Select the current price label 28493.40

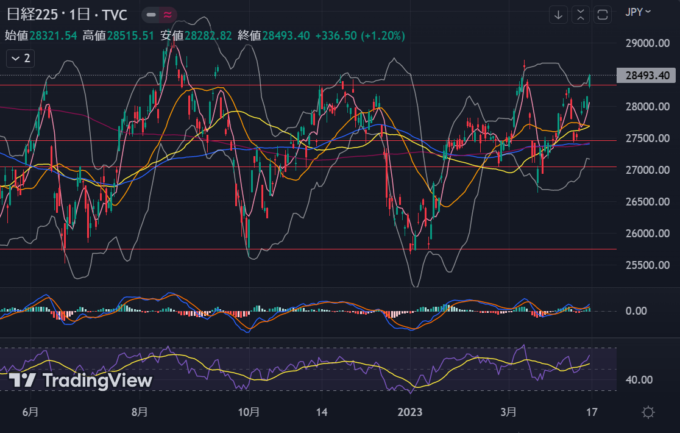pos(648,75)
